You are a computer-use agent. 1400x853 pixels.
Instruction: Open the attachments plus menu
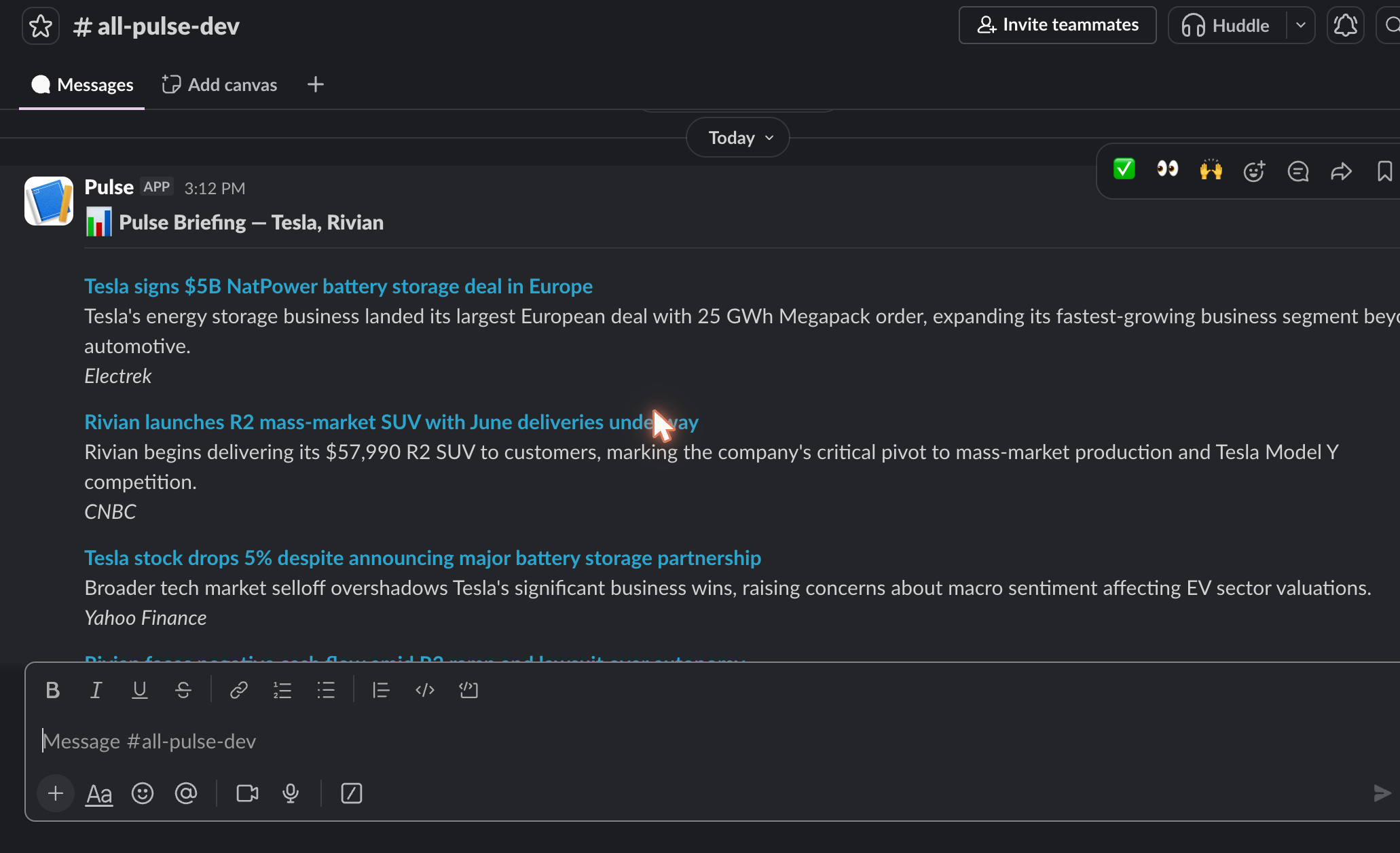coord(56,793)
